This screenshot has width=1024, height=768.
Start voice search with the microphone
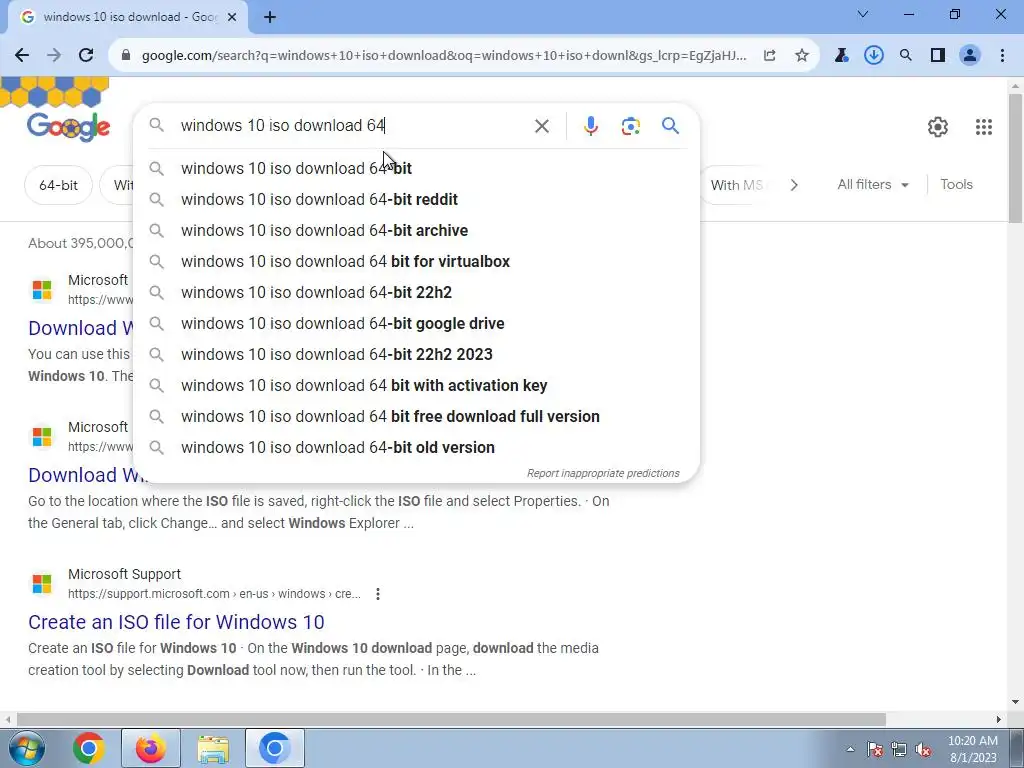click(x=590, y=125)
